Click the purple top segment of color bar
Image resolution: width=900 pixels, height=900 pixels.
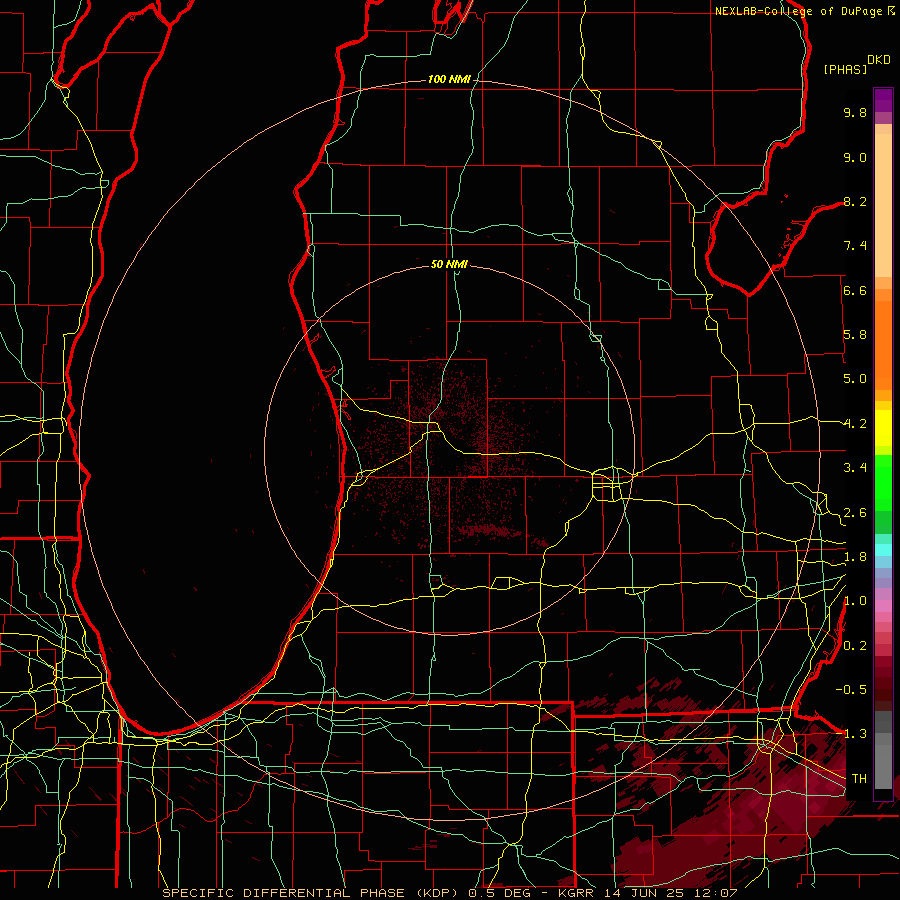click(883, 100)
